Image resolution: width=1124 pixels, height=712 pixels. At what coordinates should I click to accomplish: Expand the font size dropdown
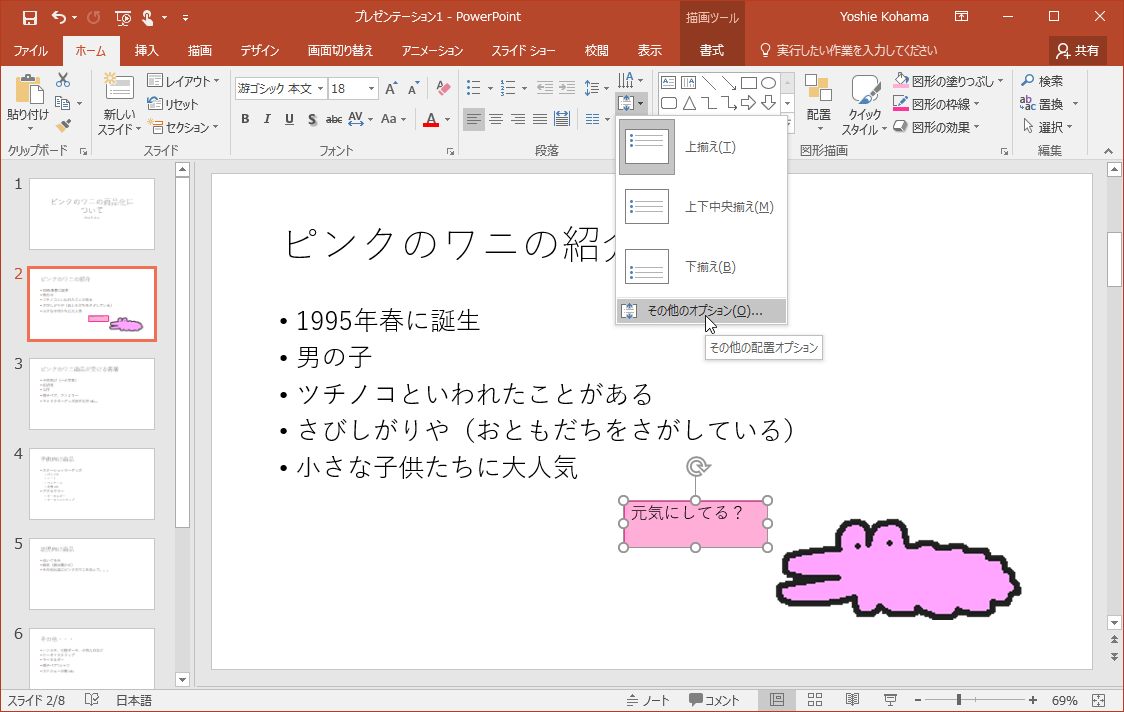click(373, 89)
